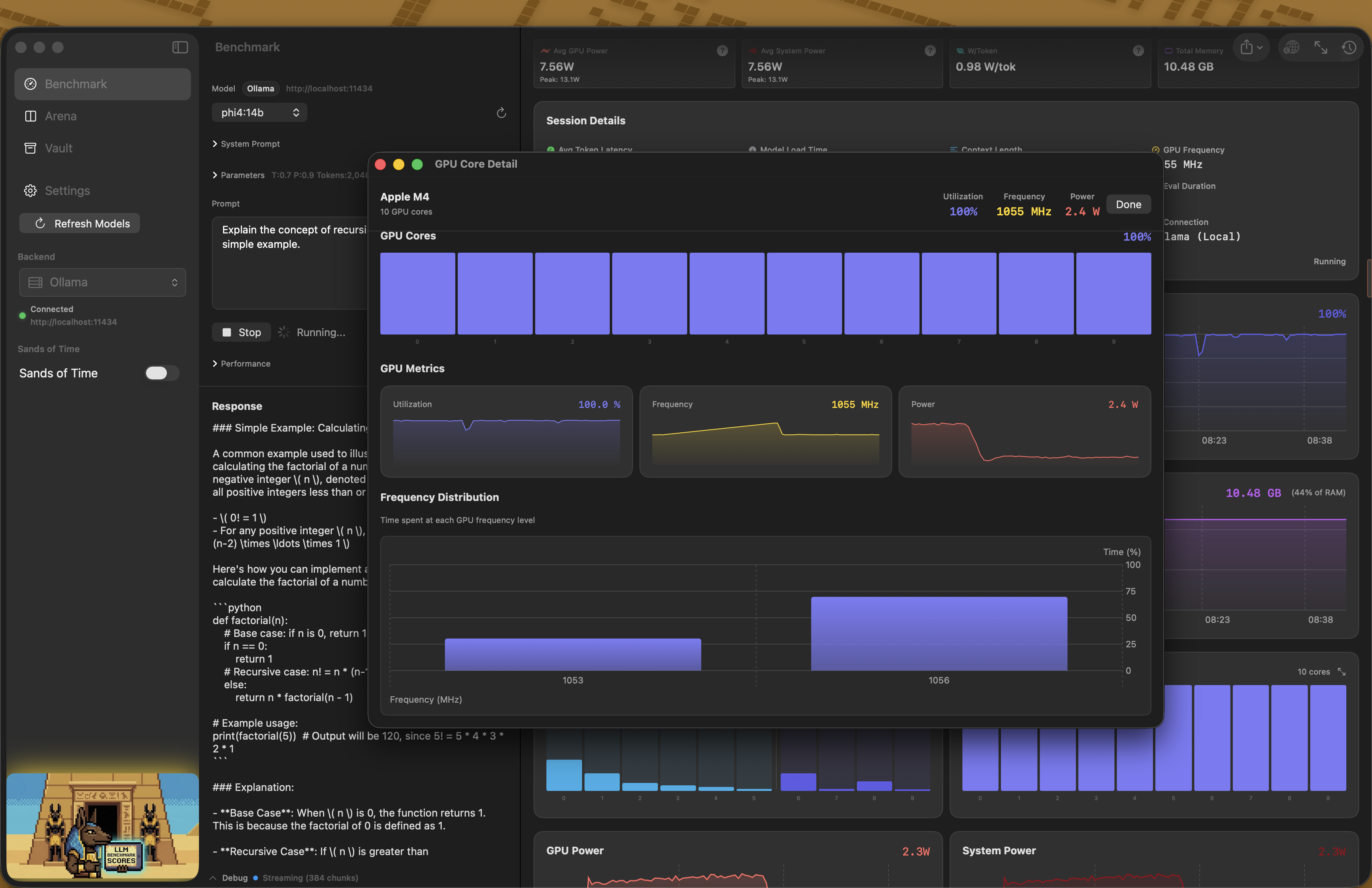This screenshot has height=888, width=1372.
Task: Click the '1055 MHz' header frequency value
Action: 1024,211
